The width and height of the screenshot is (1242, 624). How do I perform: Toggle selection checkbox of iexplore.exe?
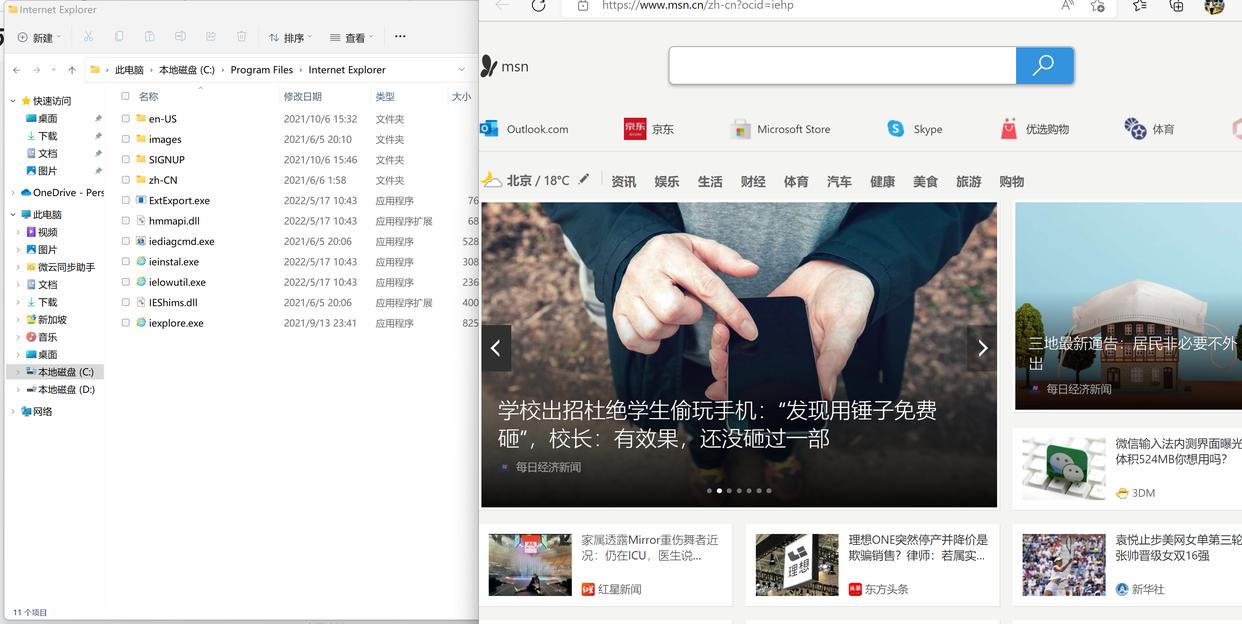coord(126,323)
